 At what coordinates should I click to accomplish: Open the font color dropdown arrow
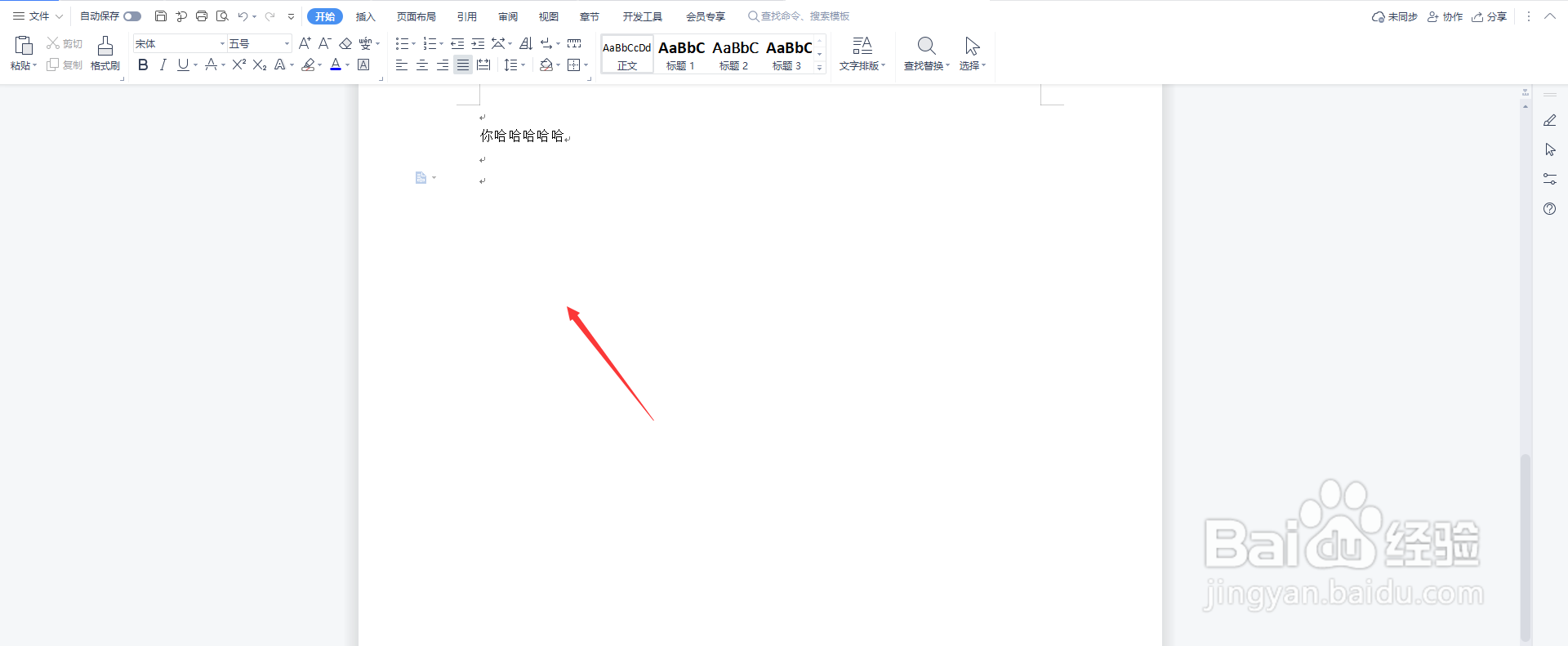[x=347, y=65]
